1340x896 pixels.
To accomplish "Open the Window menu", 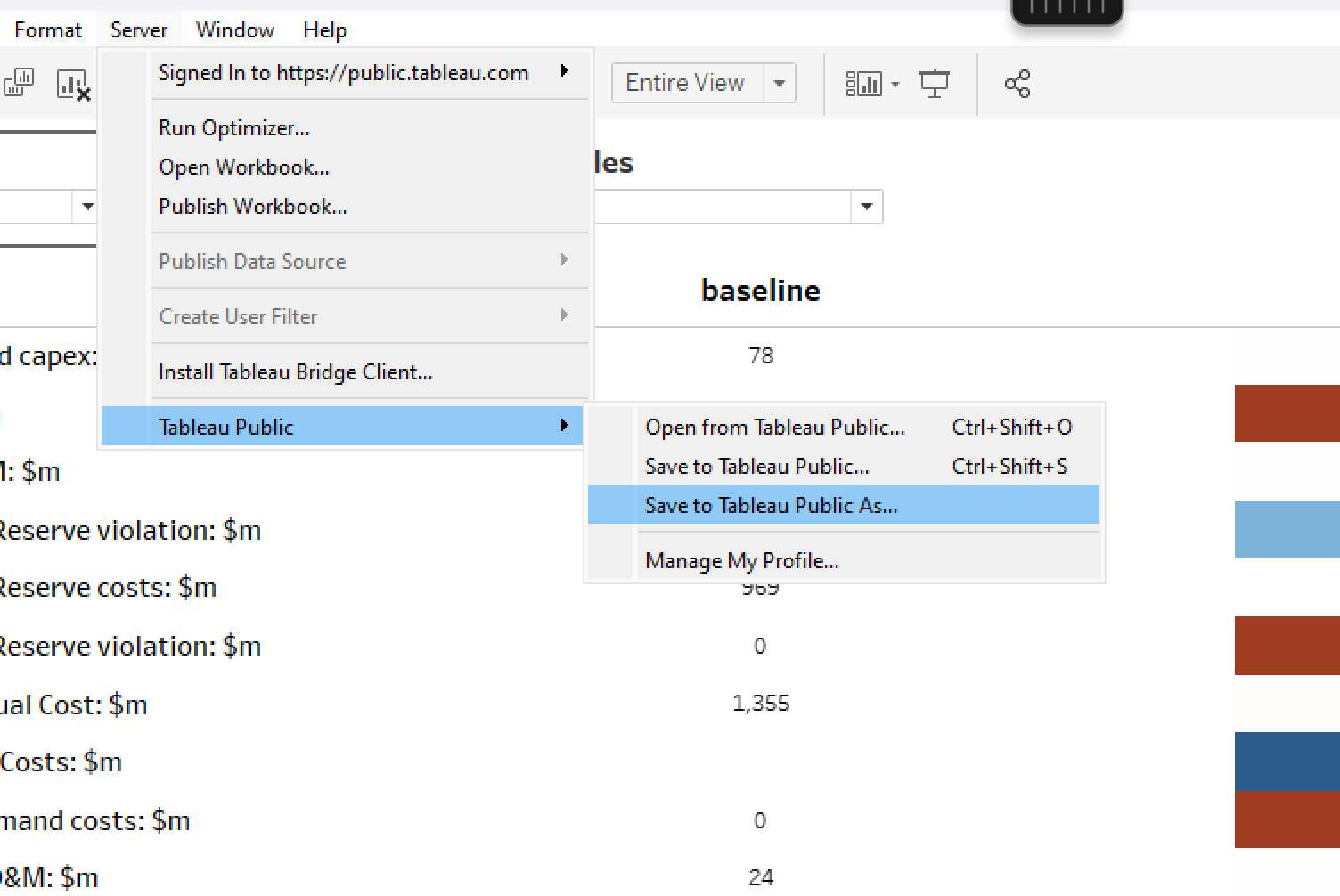I will click(235, 30).
